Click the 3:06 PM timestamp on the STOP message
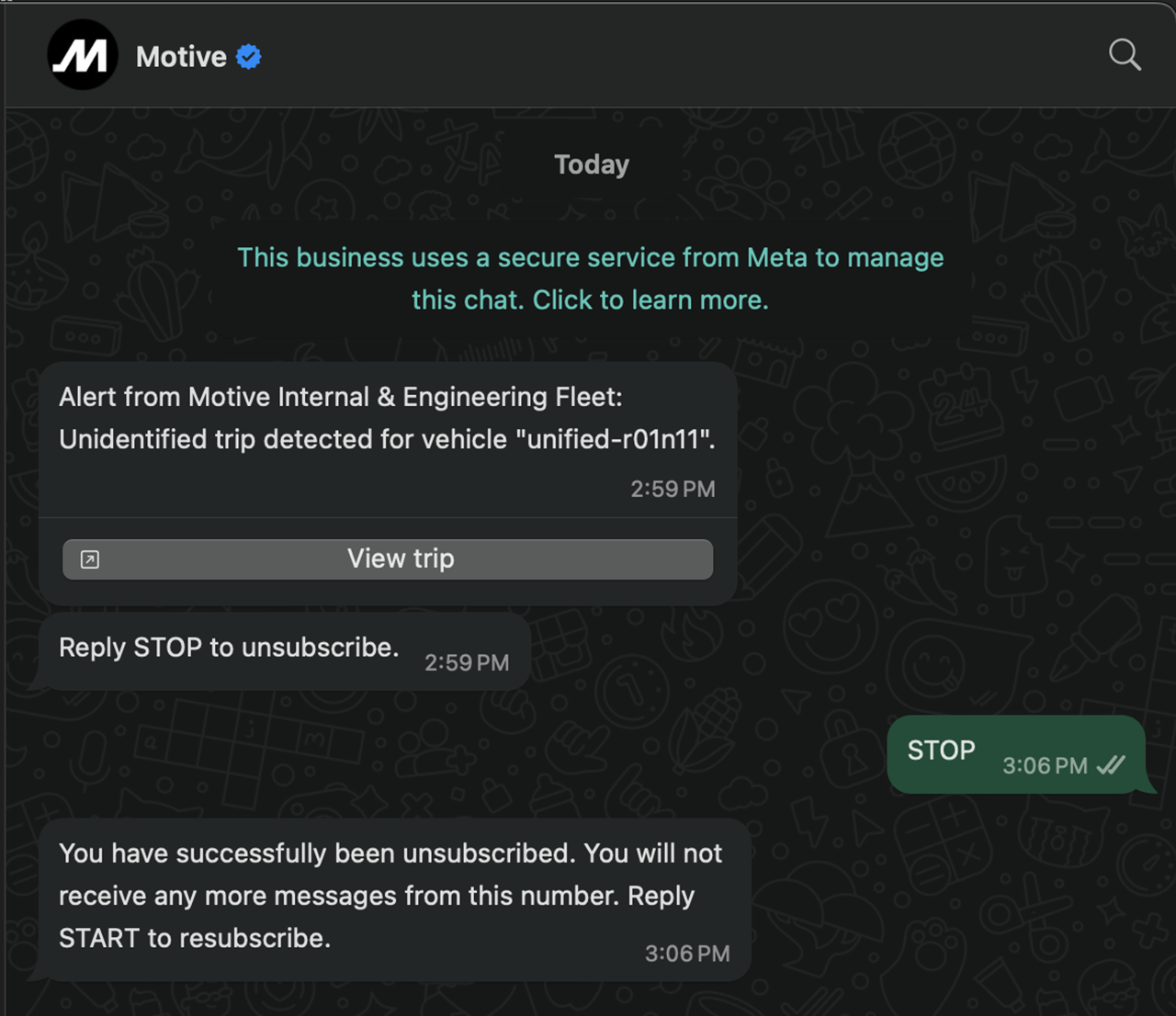The image size is (1176, 1016). coord(1045,765)
